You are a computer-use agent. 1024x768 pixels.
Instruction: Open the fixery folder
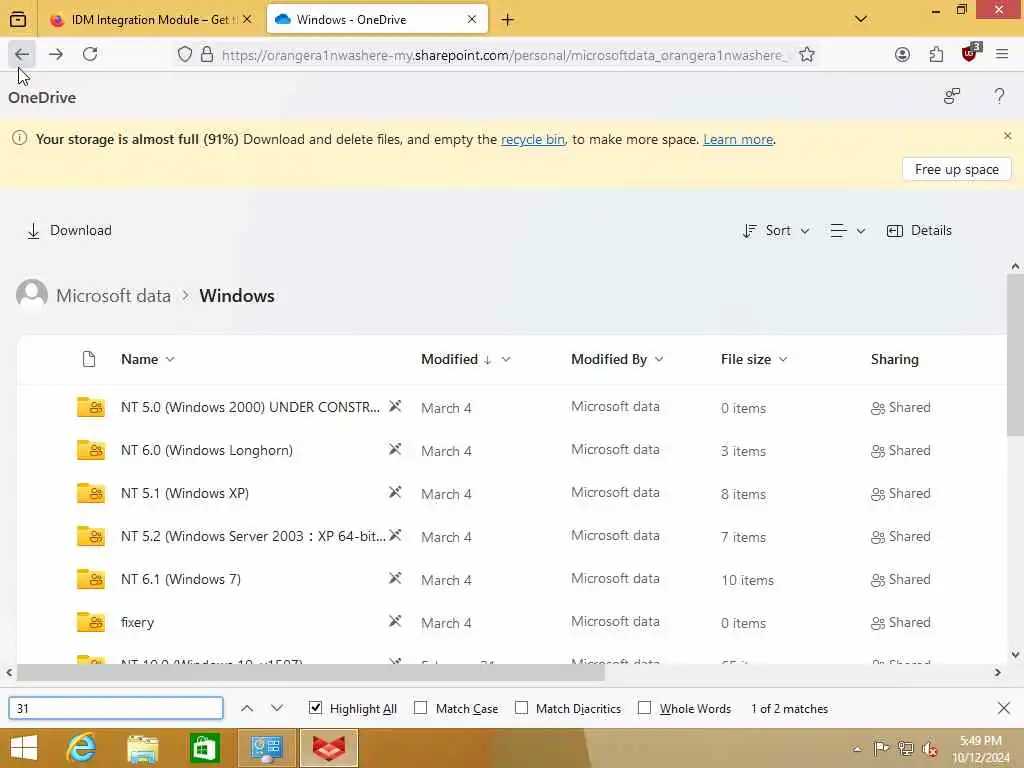[x=137, y=622]
